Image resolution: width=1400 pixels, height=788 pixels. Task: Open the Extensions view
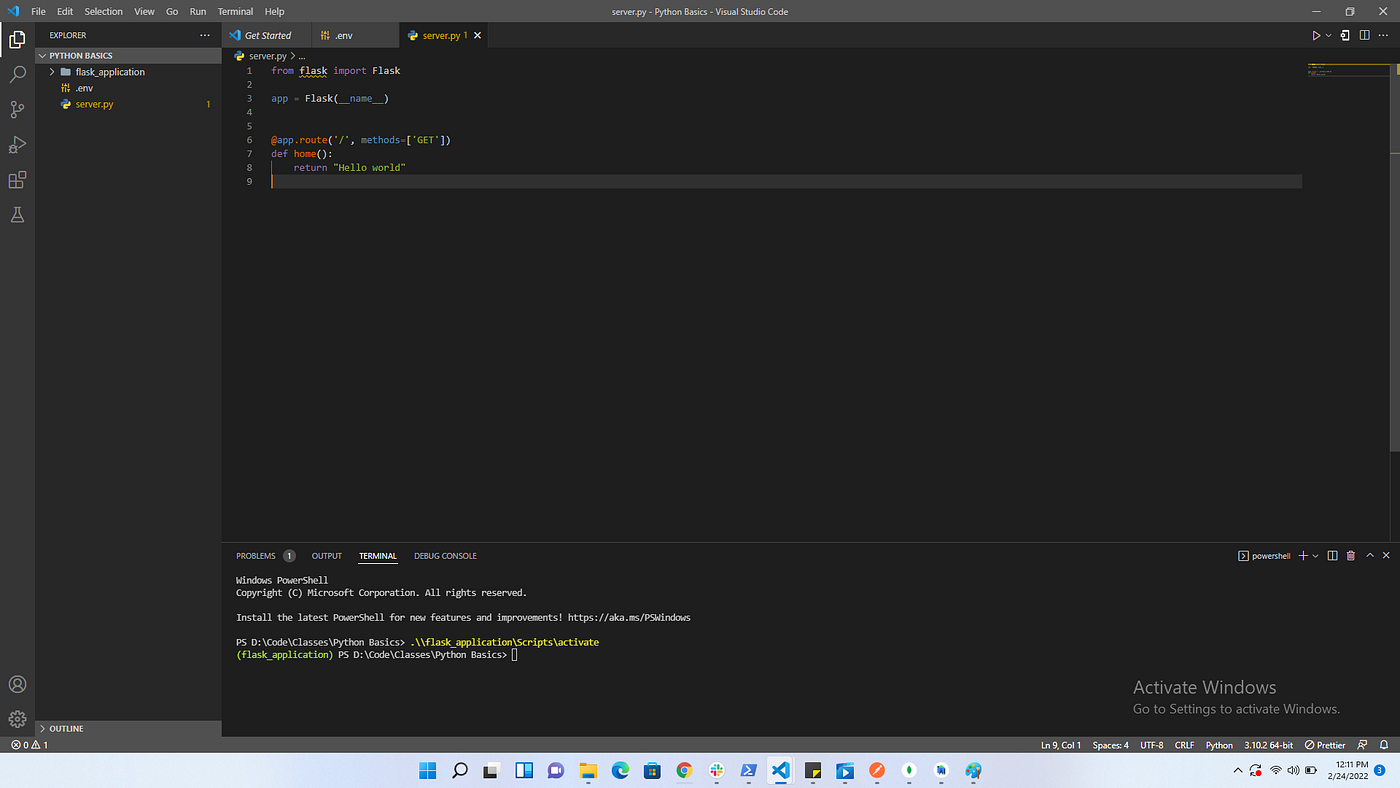click(17, 180)
